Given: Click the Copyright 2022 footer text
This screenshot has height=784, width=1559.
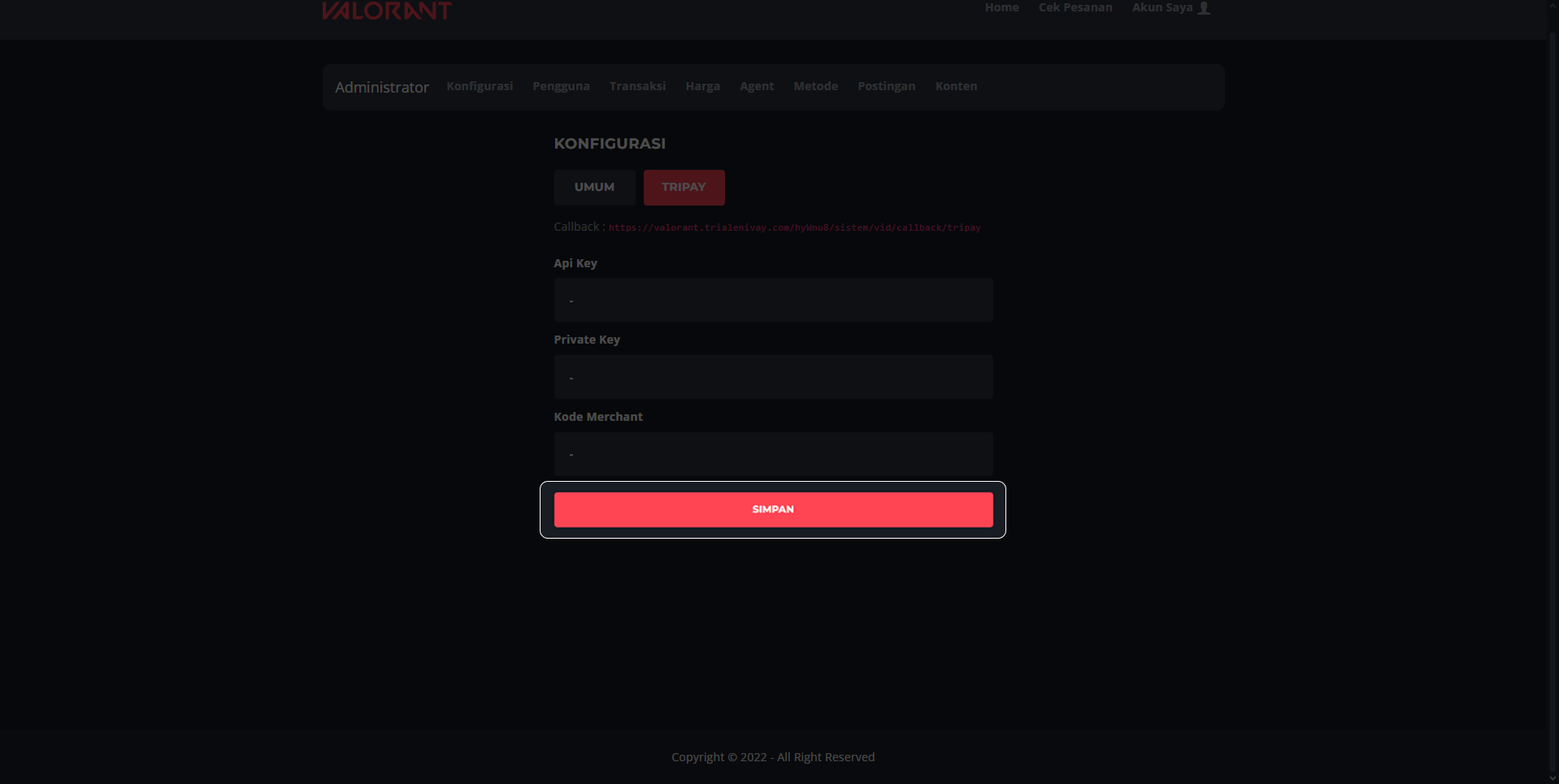Looking at the screenshot, I should tap(773, 757).
